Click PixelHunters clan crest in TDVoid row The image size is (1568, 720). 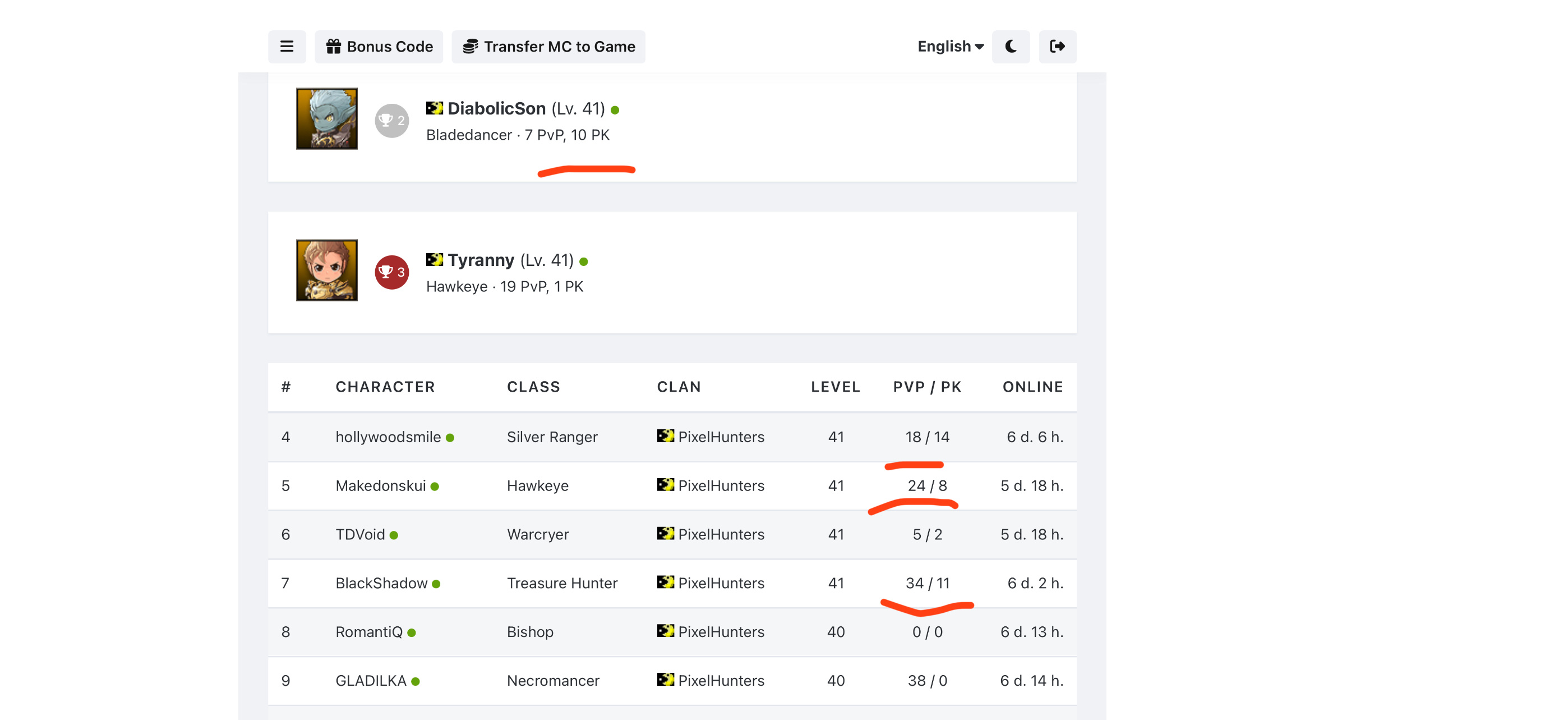[665, 533]
